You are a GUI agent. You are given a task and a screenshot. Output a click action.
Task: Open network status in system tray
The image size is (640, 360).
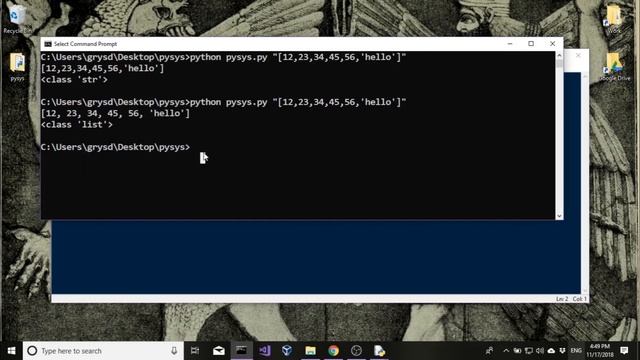[x=529, y=351]
